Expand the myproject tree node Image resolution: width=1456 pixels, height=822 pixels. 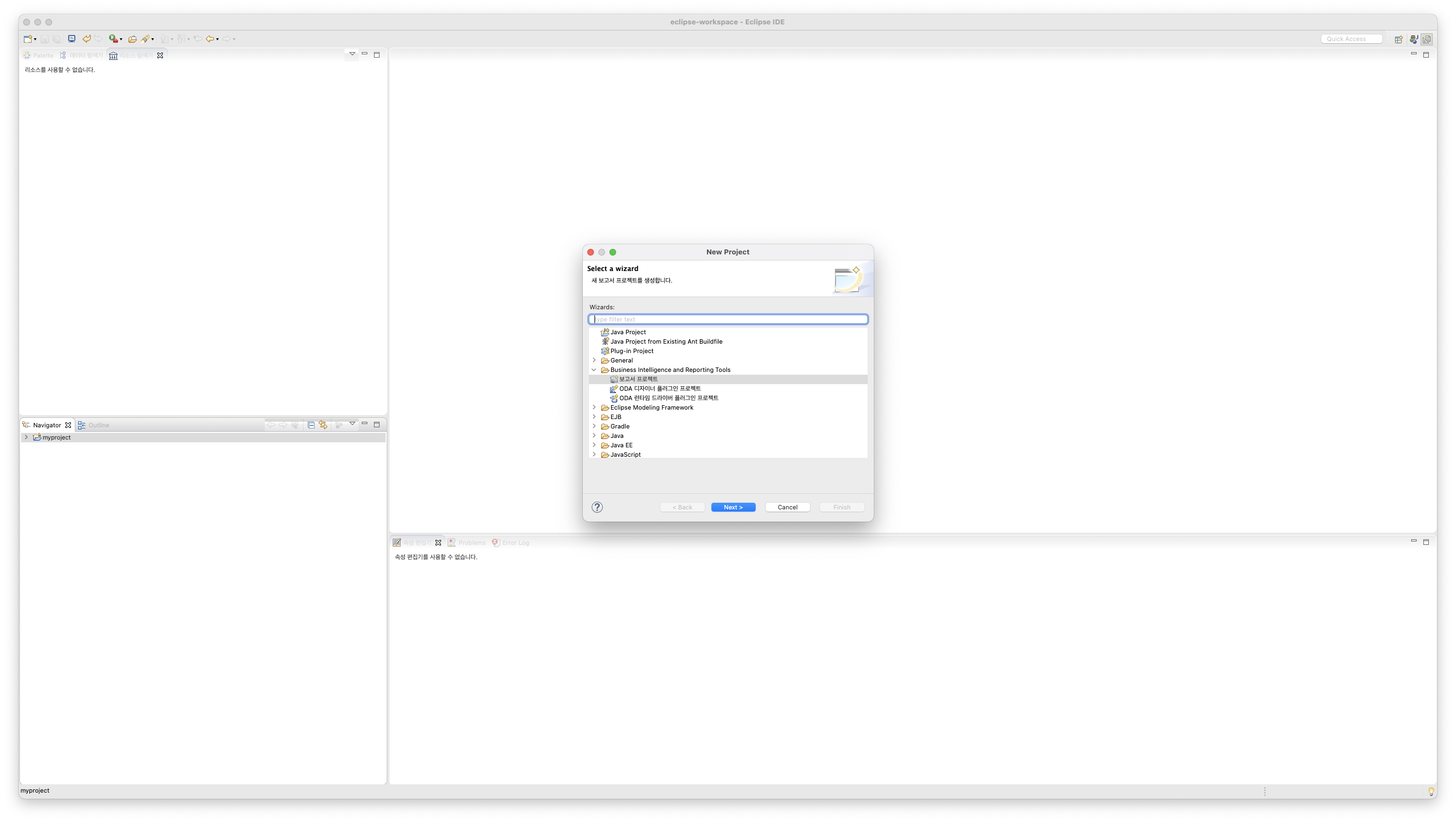click(26, 437)
